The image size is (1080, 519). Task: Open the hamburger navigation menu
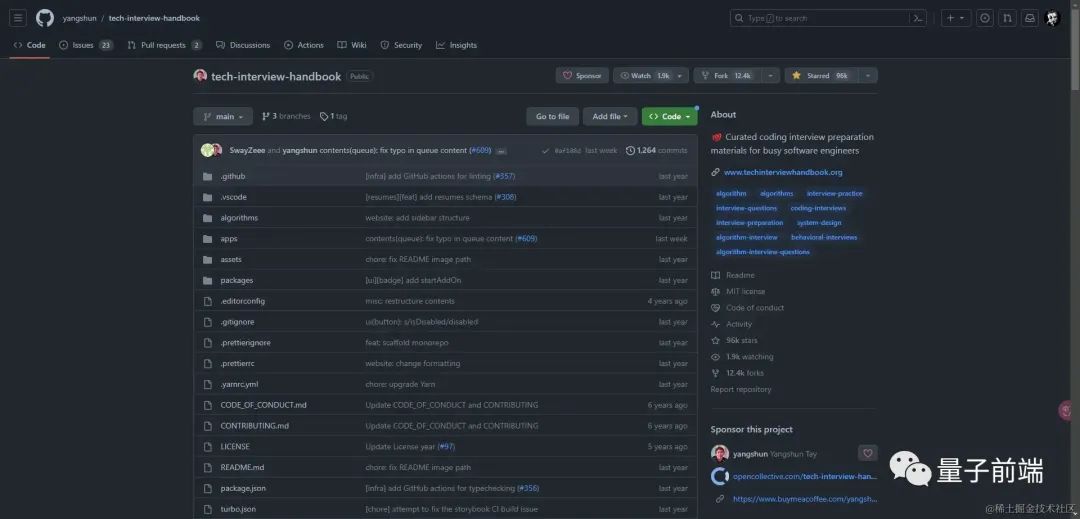point(18,18)
